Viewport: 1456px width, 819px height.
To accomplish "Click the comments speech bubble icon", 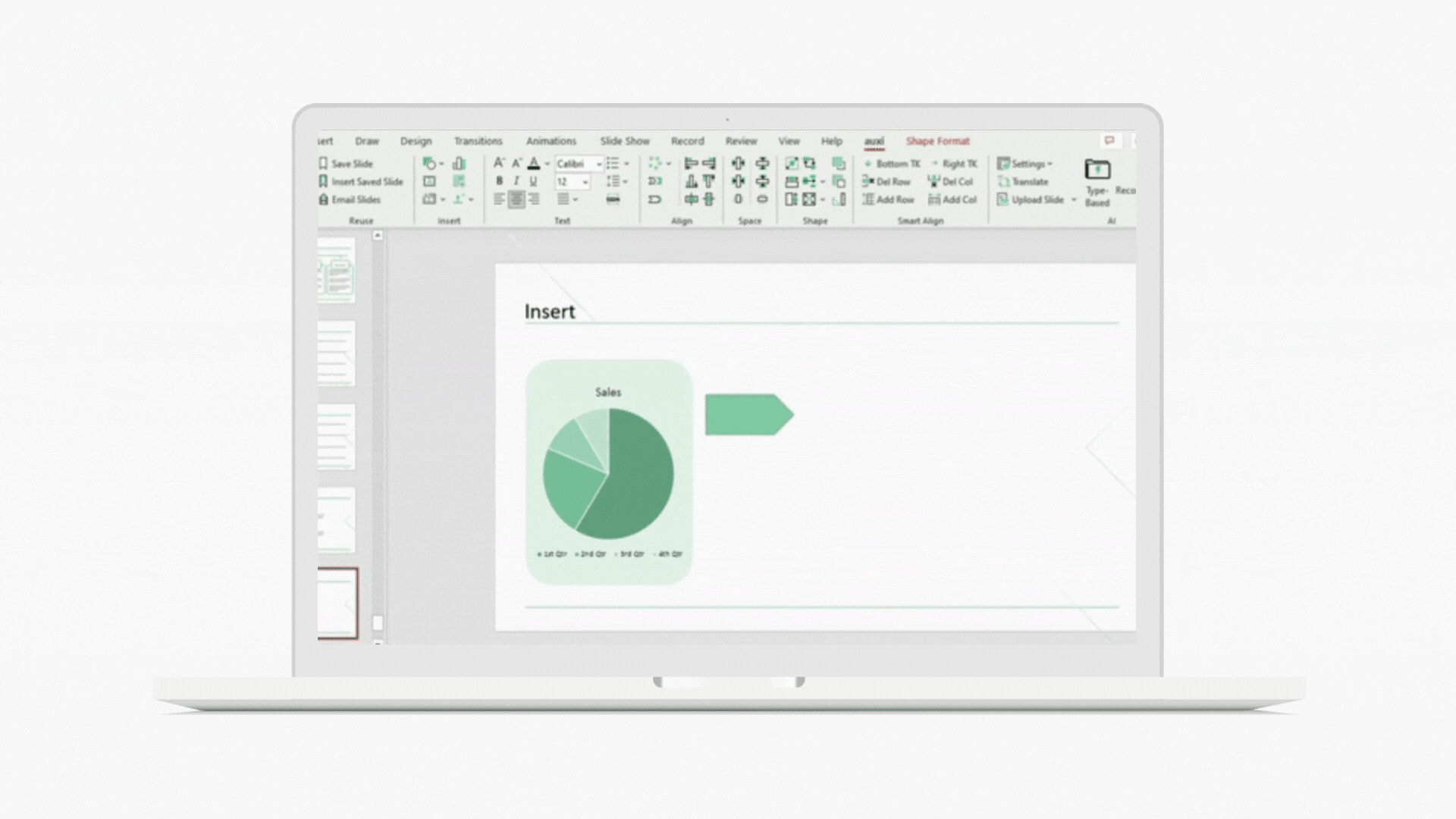I will [x=1109, y=141].
